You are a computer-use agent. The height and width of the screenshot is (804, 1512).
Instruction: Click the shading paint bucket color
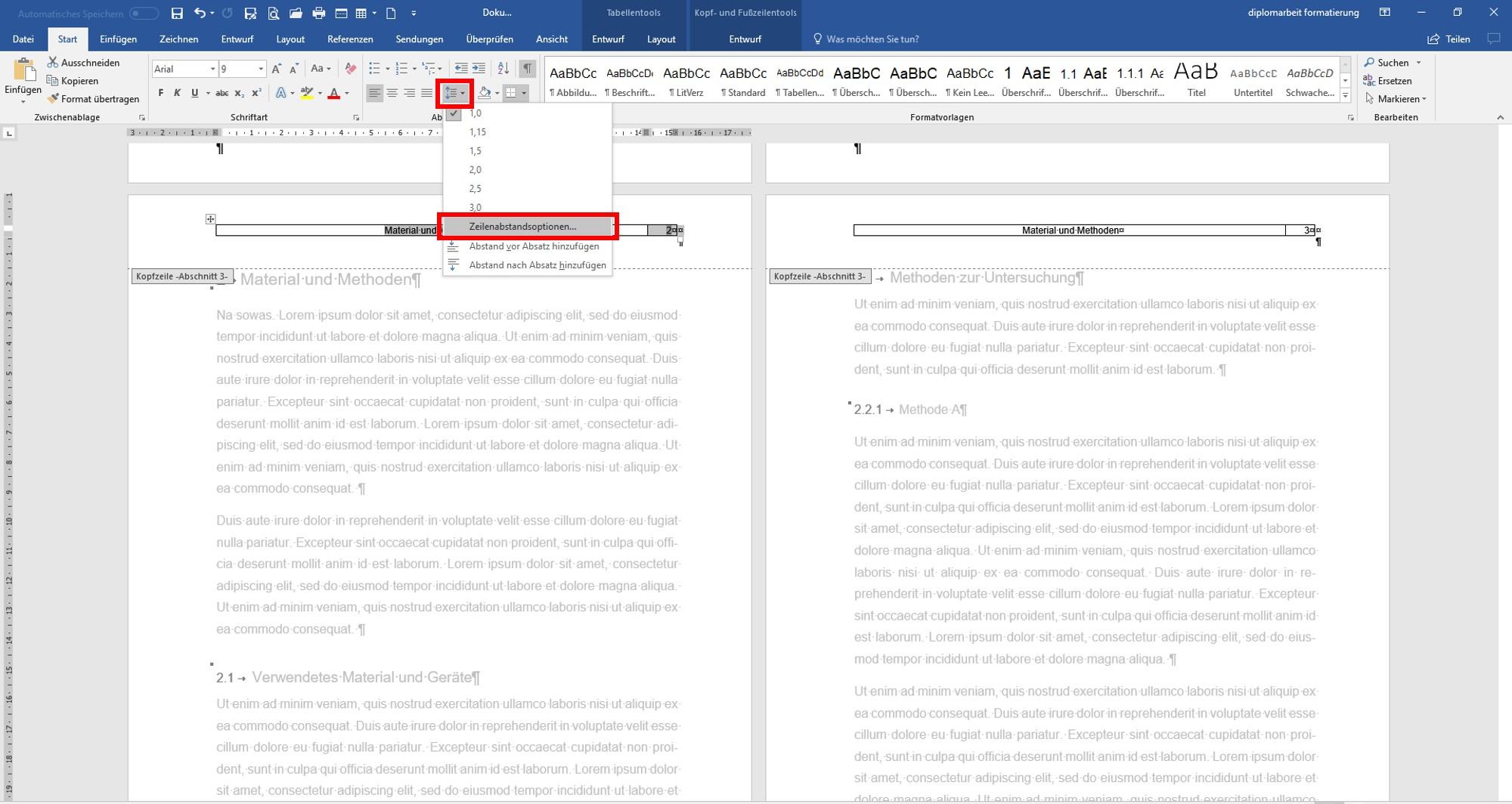pos(485,93)
